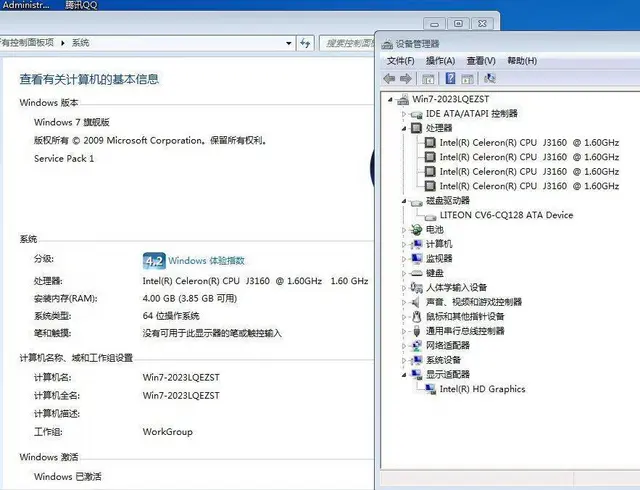Select the Intel(R) HD Graphics device icon
Image resolution: width=640 pixels, height=490 pixels.
click(x=430, y=389)
